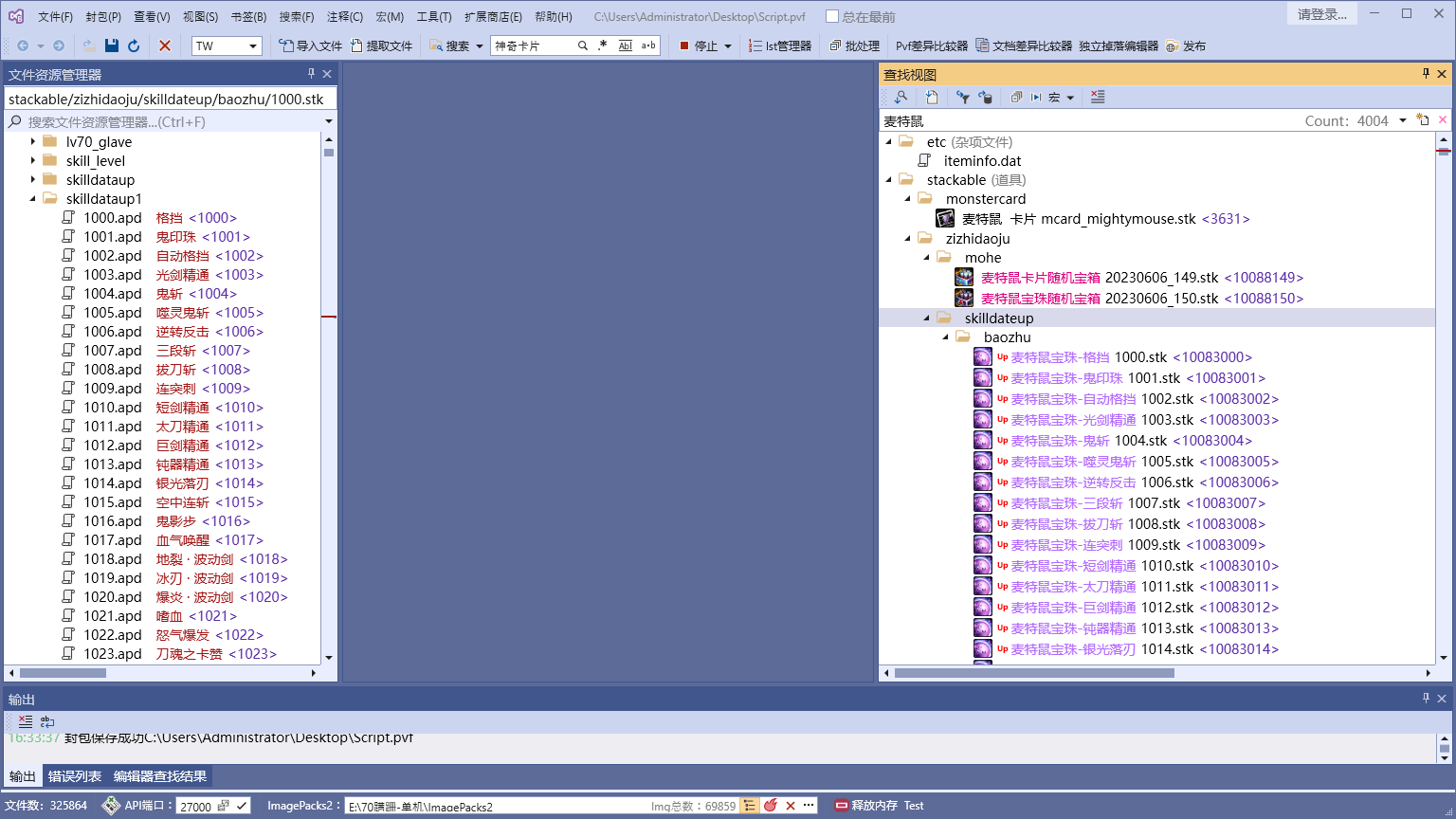Click the database refresh icon in 查找视图
The width and height of the screenshot is (1456, 819).
[986, 97]
